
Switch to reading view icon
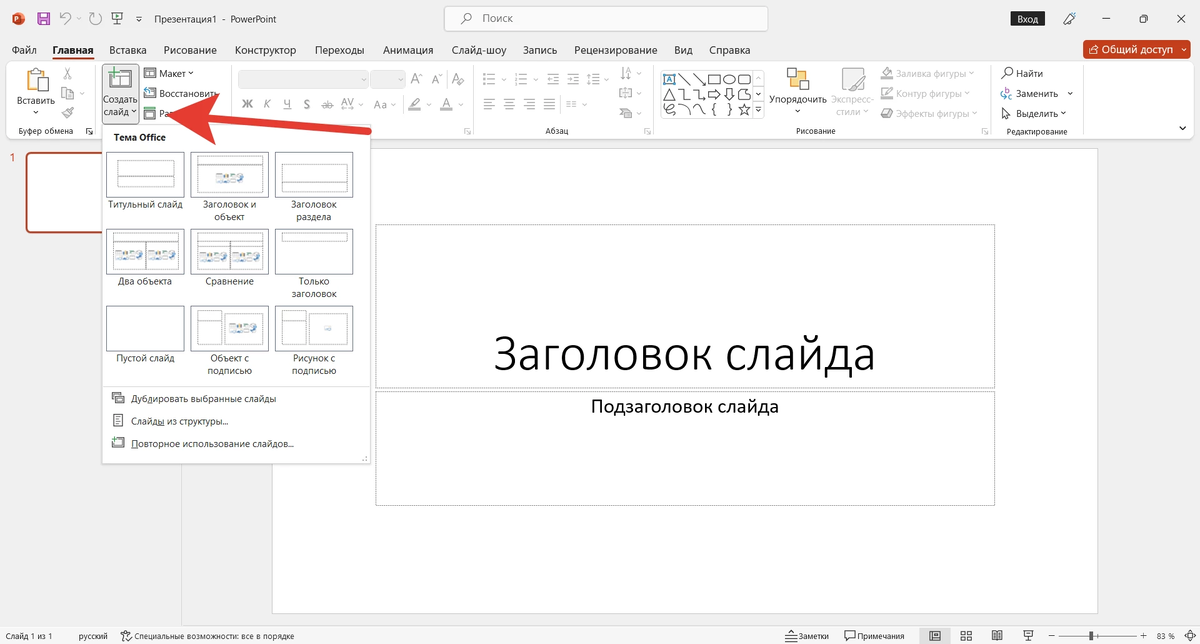coord(998,635)
